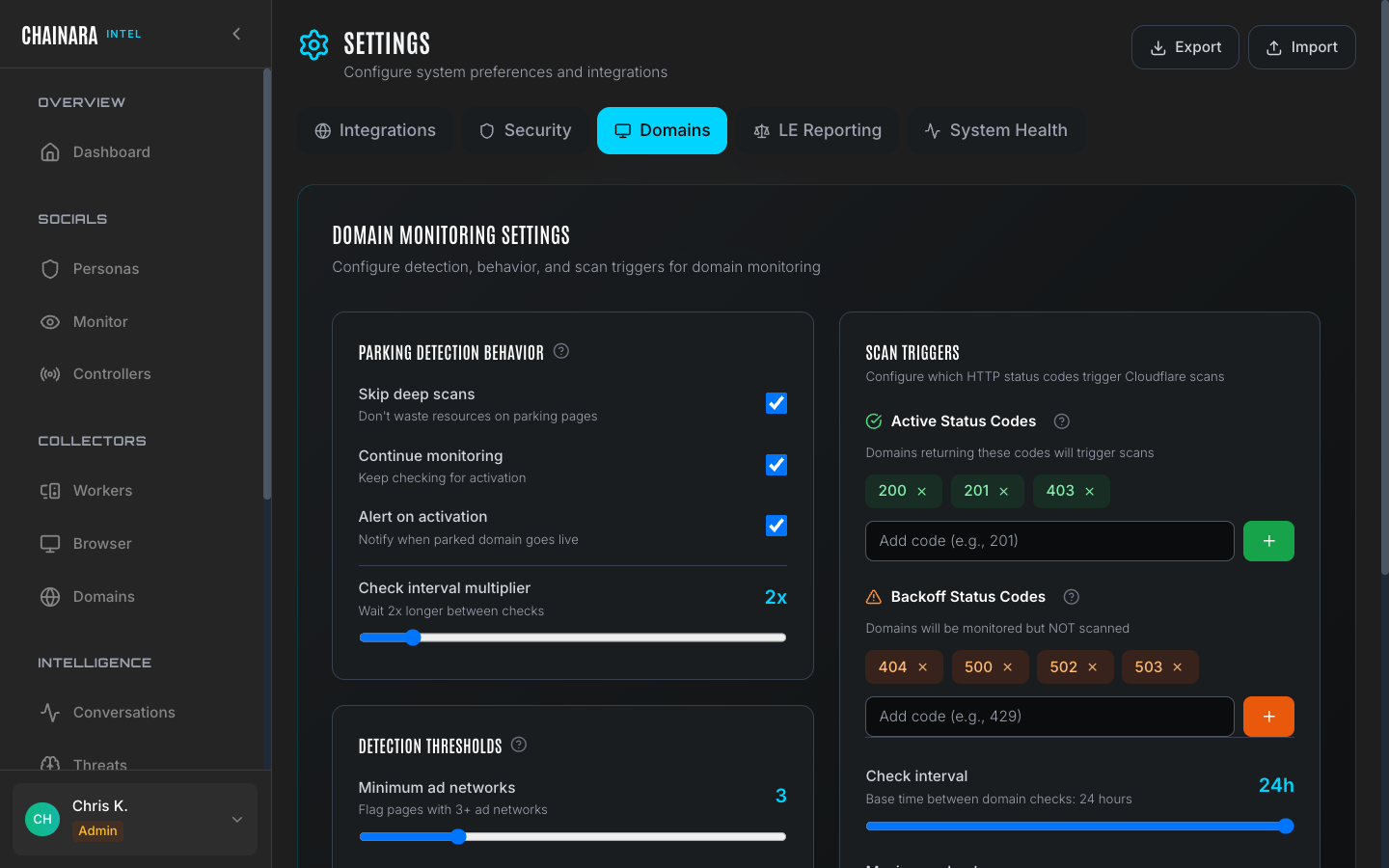Show help for Detection Thresholds
This screenshot has width=1389, height=868.
click(x=519, y=745)
